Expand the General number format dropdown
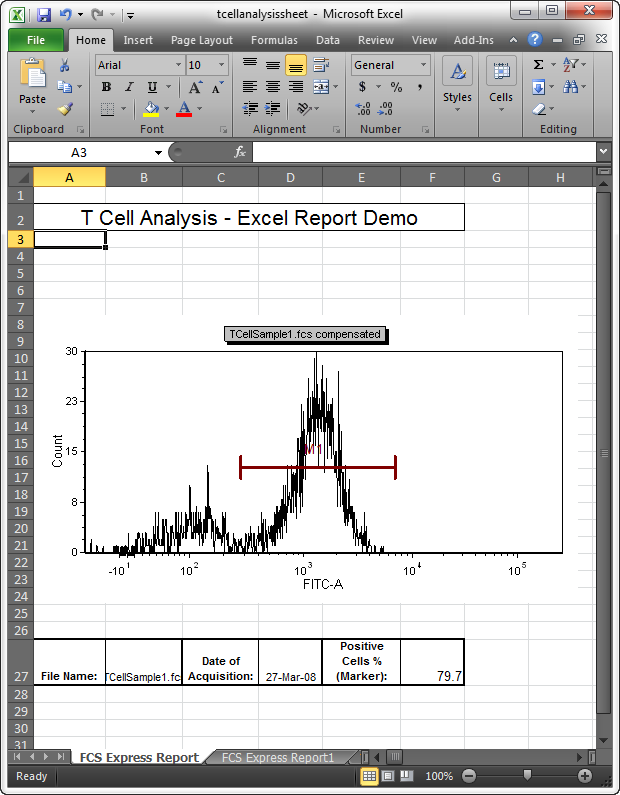This screenshot has width=620, height=795. [423, 65]
